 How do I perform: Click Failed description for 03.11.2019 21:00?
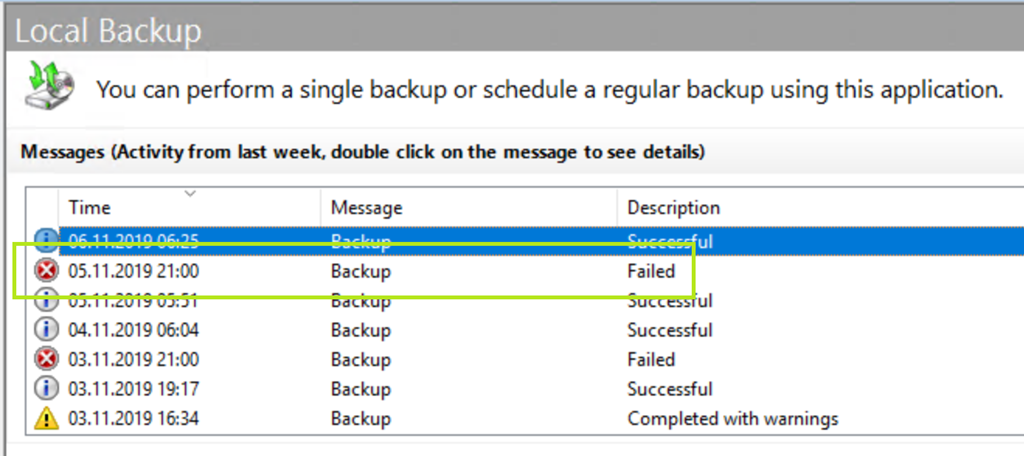[651, 360]
